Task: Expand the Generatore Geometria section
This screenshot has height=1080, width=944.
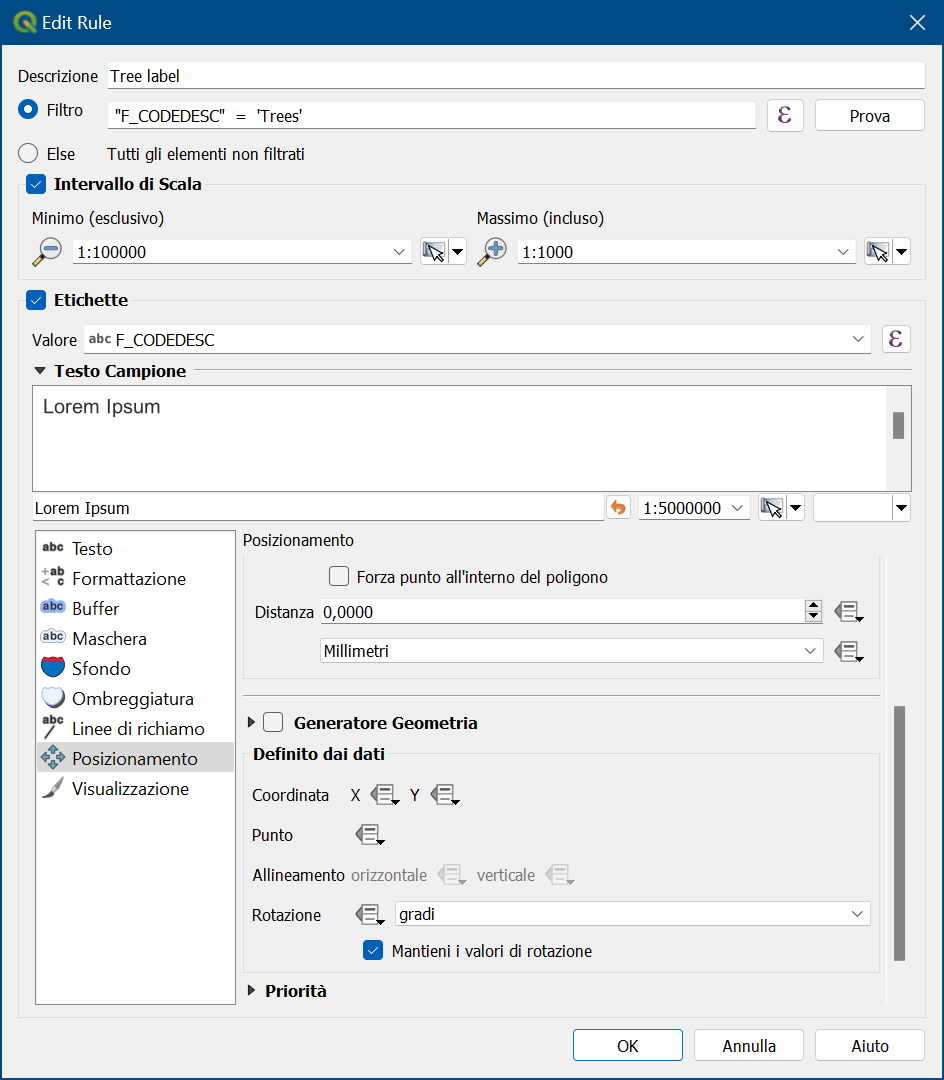Action: click(251, 723)
